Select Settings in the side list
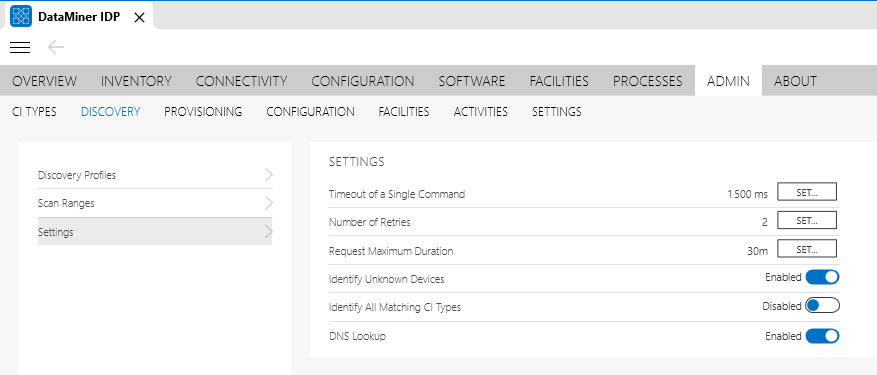 pos(155,232)
